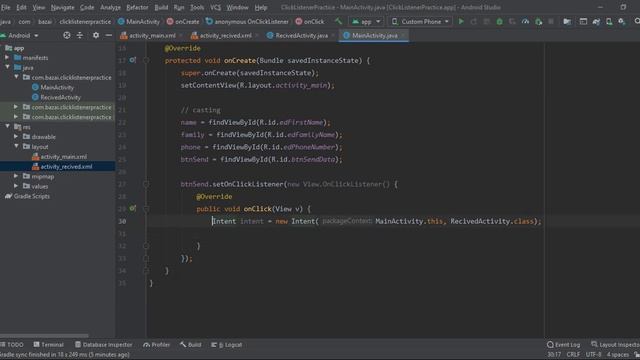Screen dimensions: 640x360
Task: Run the app with green play button
Action: click(x=461, y=21)
